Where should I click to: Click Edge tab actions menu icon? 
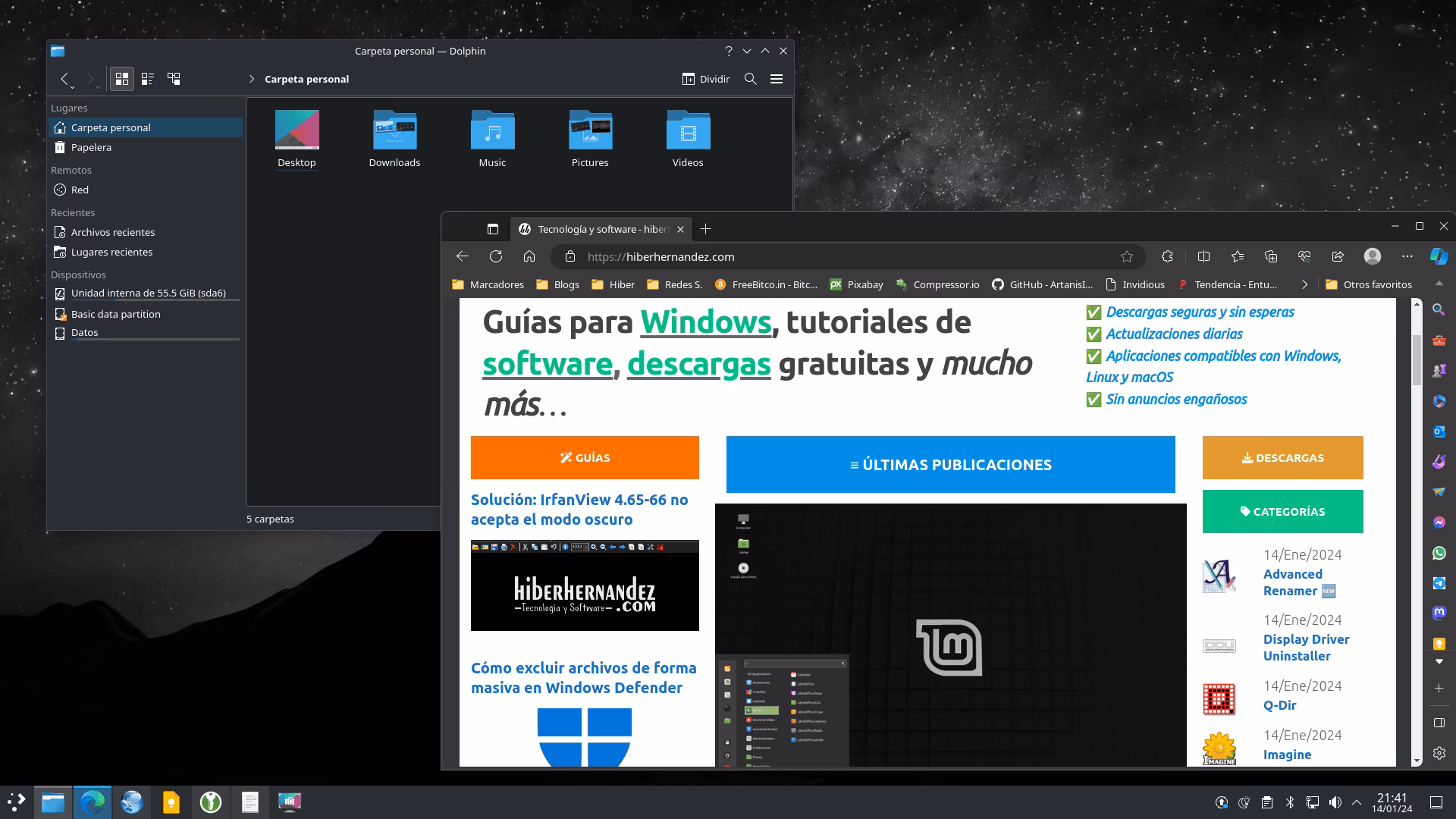(492, 229)
